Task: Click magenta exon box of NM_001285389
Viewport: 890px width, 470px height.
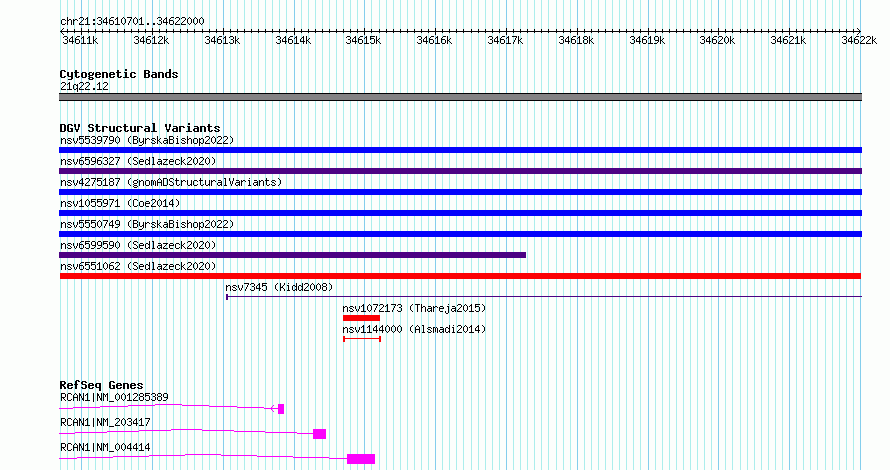Action: [x=281, y=409]
